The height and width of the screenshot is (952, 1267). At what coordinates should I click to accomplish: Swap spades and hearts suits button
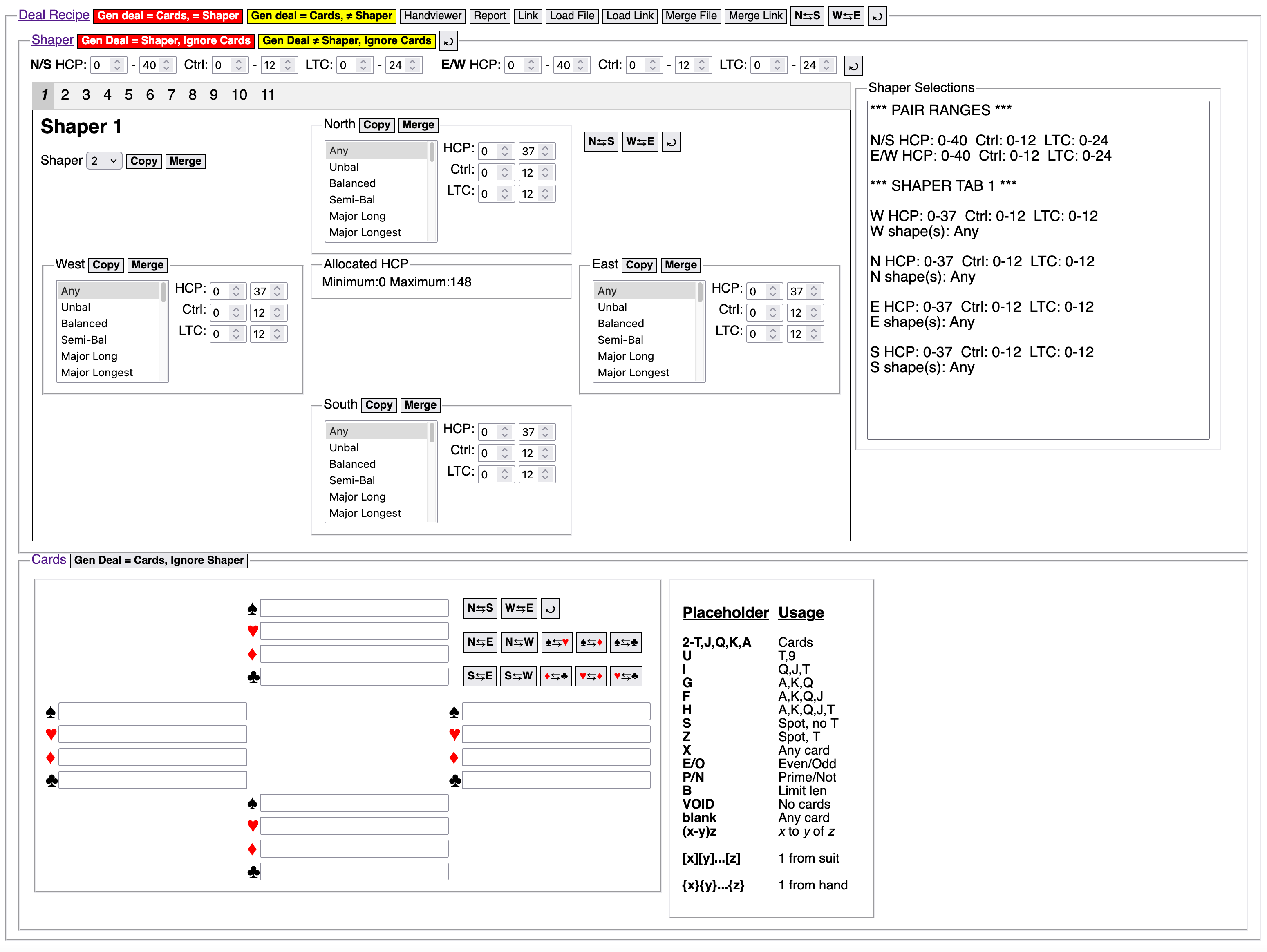tap(556, 642)
